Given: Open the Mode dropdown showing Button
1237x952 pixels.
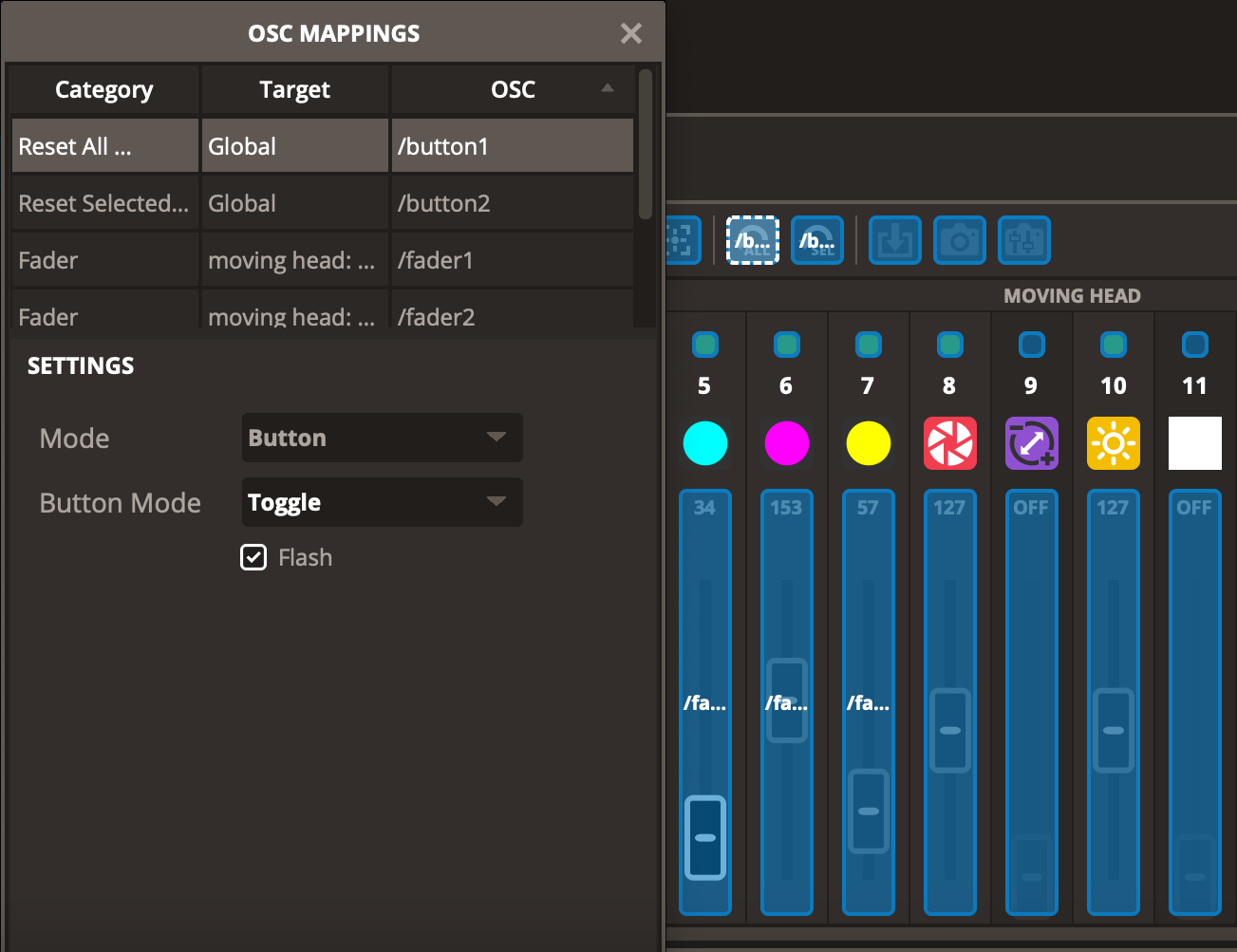Looking at the screenshot, I should (382, 438).
